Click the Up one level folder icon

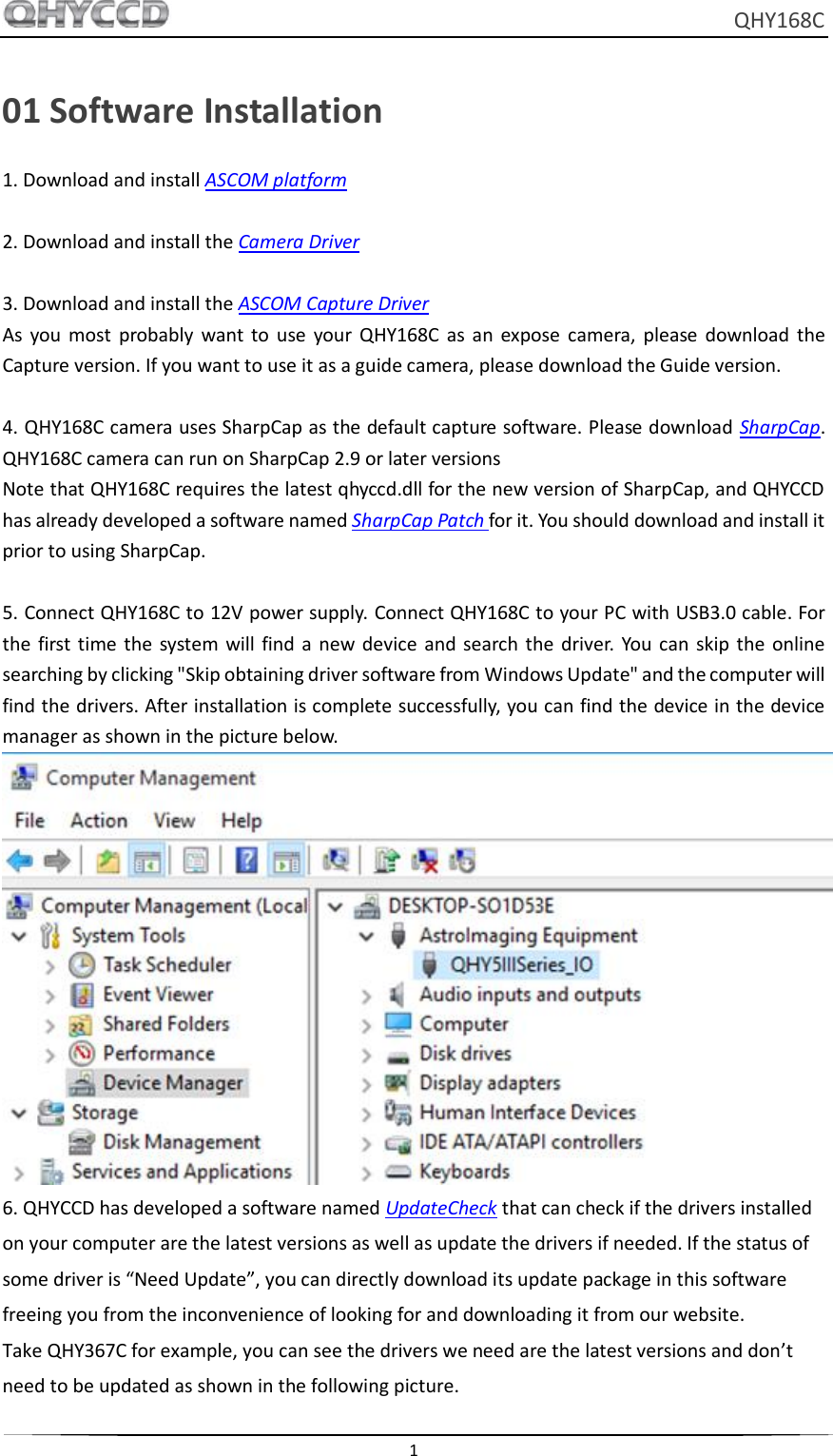108,861
